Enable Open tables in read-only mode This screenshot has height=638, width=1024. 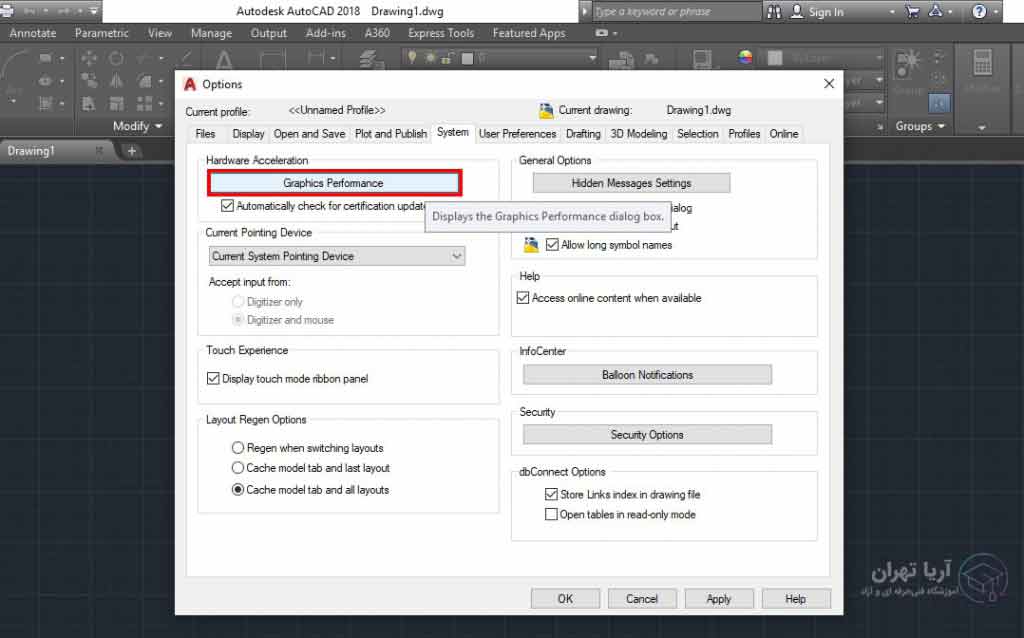point(551,514)
